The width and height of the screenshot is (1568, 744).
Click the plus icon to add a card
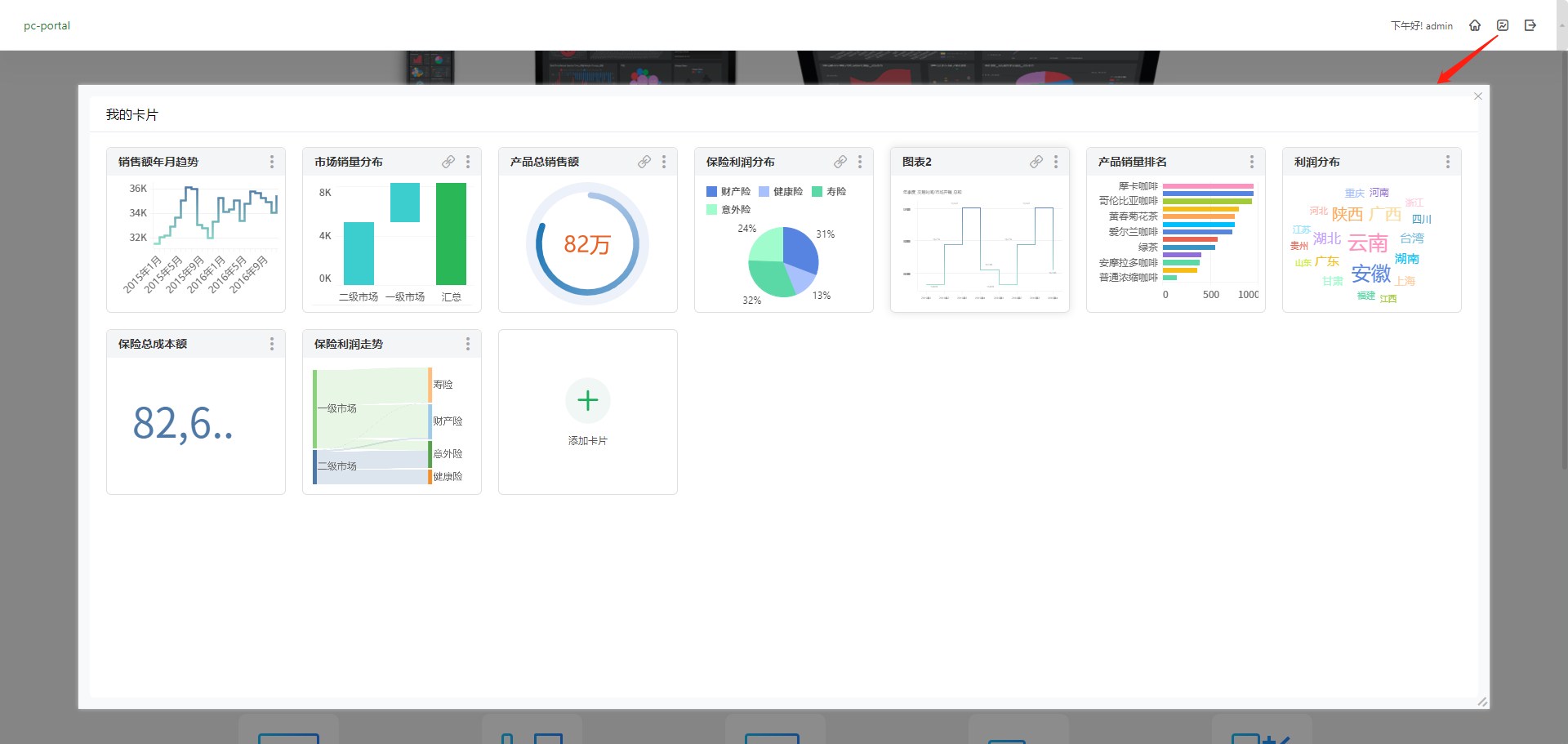coord(587,400)
